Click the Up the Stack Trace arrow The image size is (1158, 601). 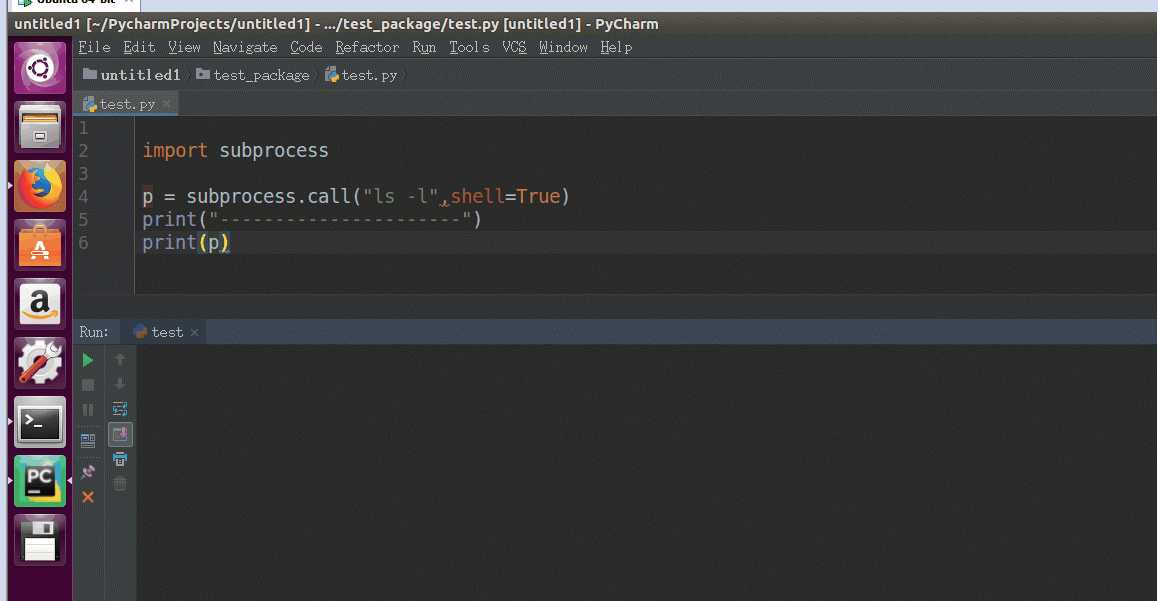[120, 360]
